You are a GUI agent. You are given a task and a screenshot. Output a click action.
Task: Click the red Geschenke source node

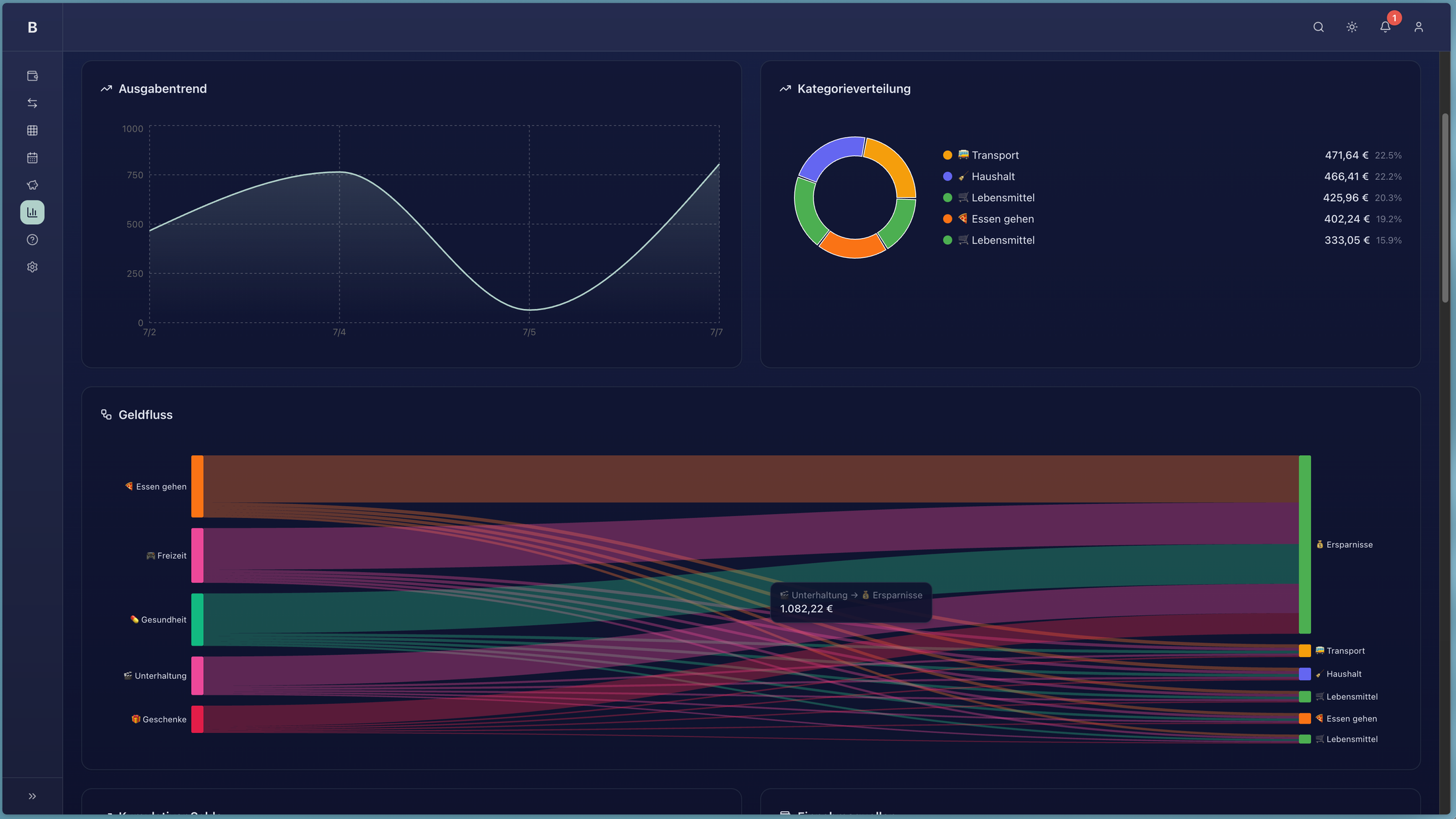(x=197, y=719)
